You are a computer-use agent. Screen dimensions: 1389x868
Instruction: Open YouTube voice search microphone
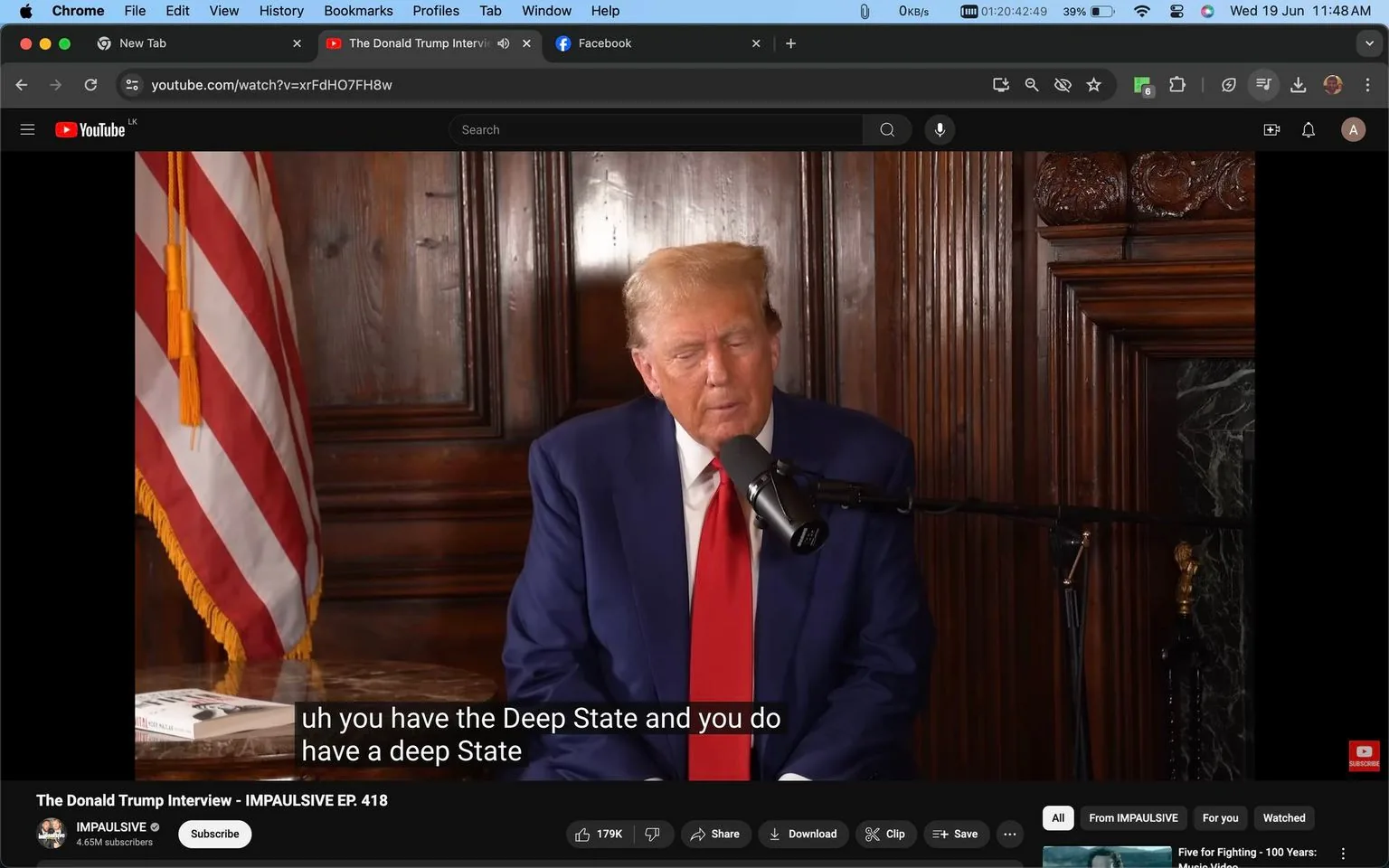(x=940, y=129)
